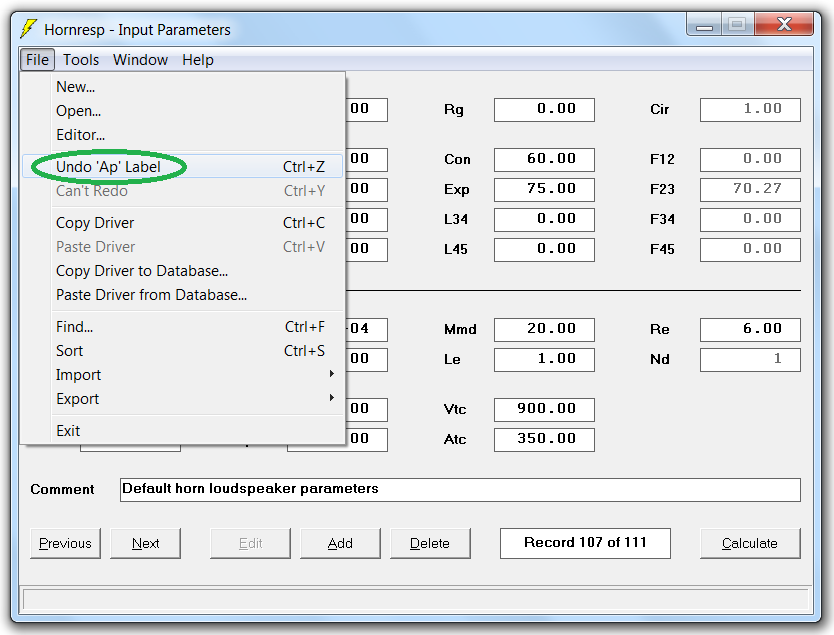Open the Window menu
Viewport: 834px width, 635px height.
[x=140, y=60]
